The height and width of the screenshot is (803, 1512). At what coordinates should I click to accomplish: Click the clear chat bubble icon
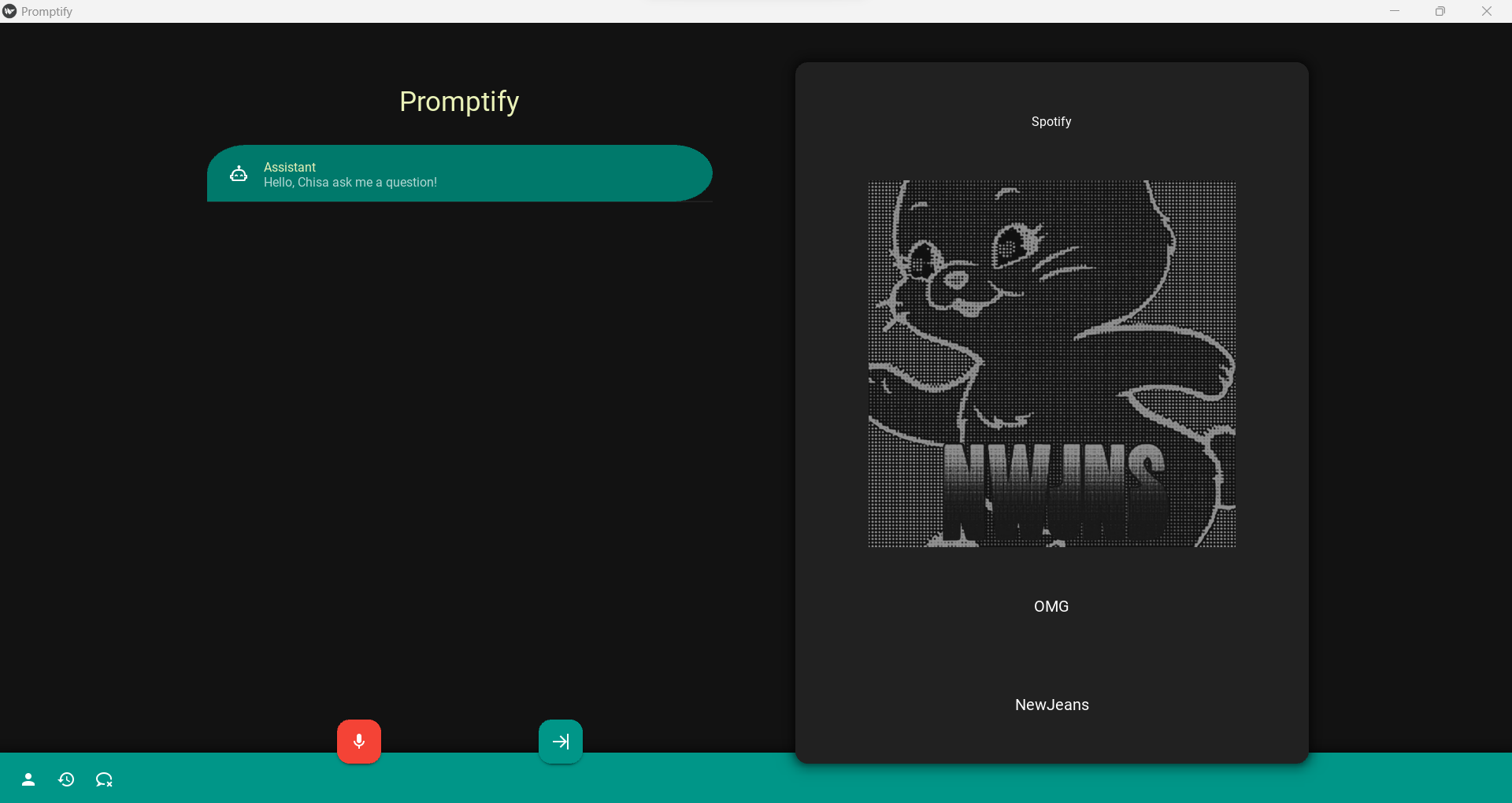click(104, 779)
